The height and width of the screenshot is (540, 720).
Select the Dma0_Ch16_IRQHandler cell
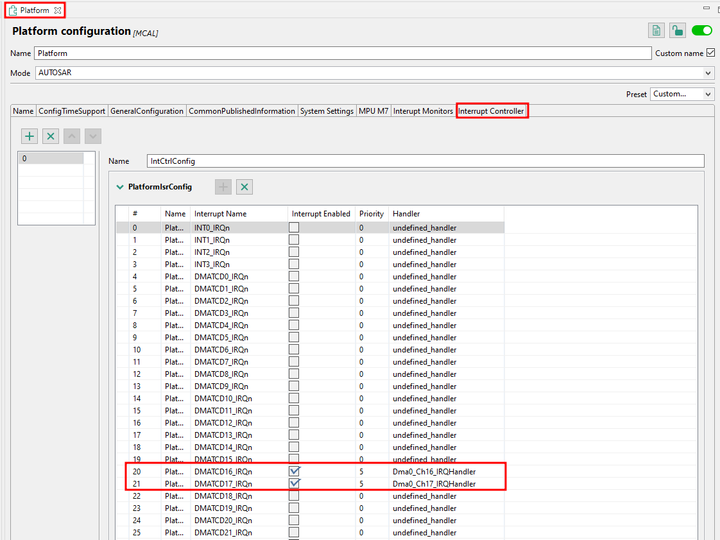point(434,472)
